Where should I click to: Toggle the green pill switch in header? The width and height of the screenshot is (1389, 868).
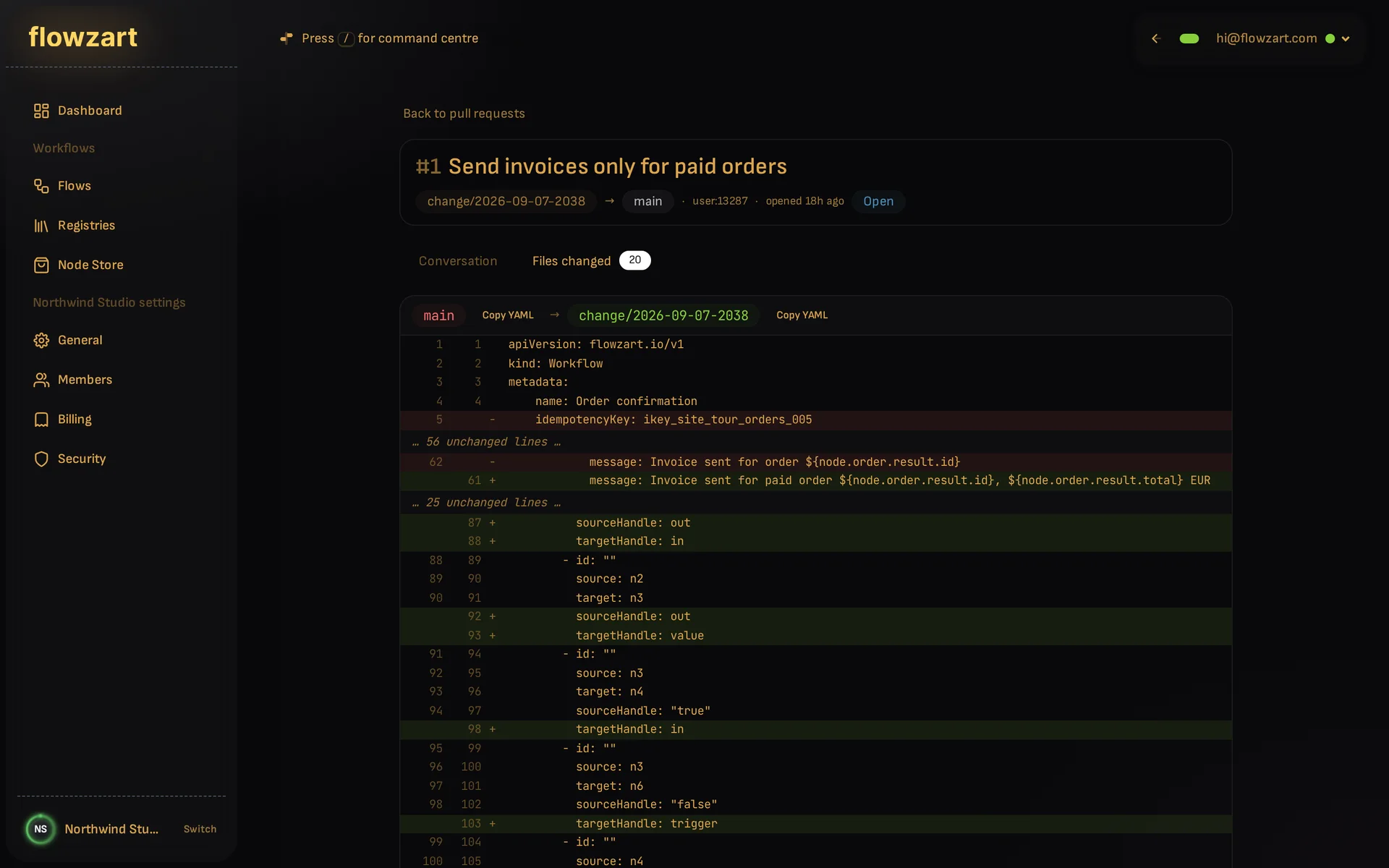coord(1189,39)
